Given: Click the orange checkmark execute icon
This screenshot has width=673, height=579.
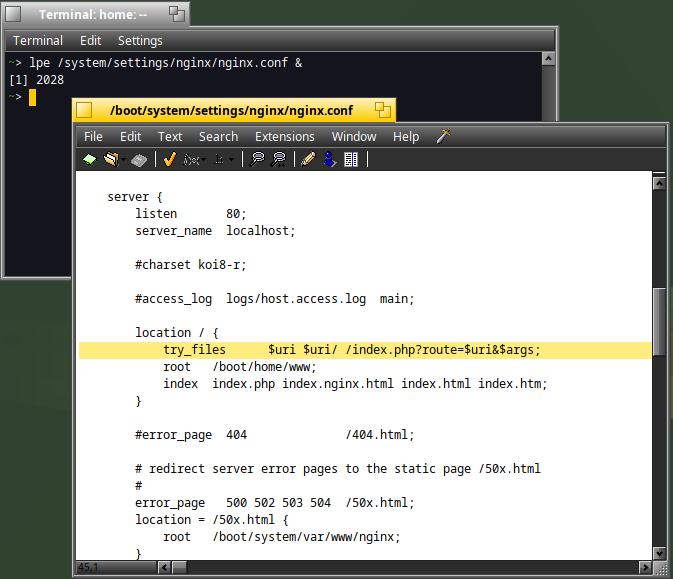Looking at the screenshot, I should click(x=170, y=160).
